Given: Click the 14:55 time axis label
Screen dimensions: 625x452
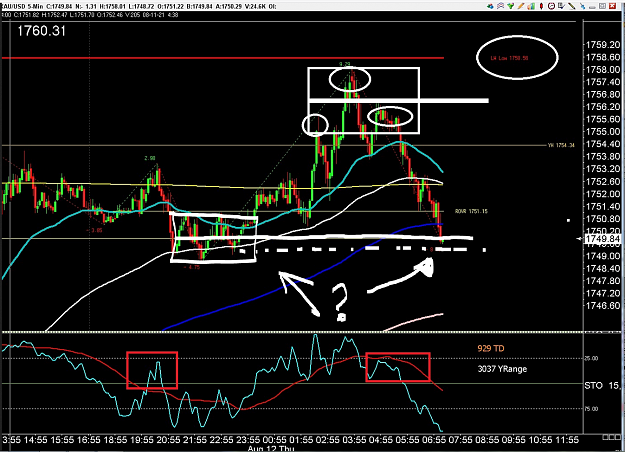Looking at the screenshot, I should pyautogui.click(x=35, y=440).
